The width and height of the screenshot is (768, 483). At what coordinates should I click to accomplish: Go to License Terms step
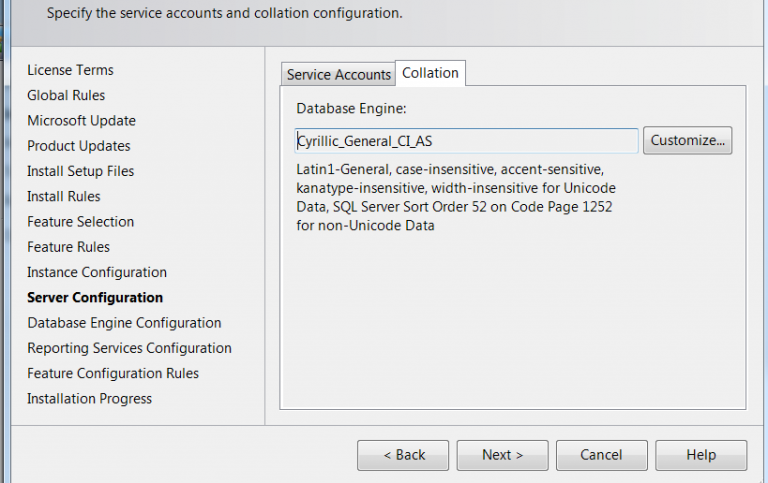tap(70, 70)
